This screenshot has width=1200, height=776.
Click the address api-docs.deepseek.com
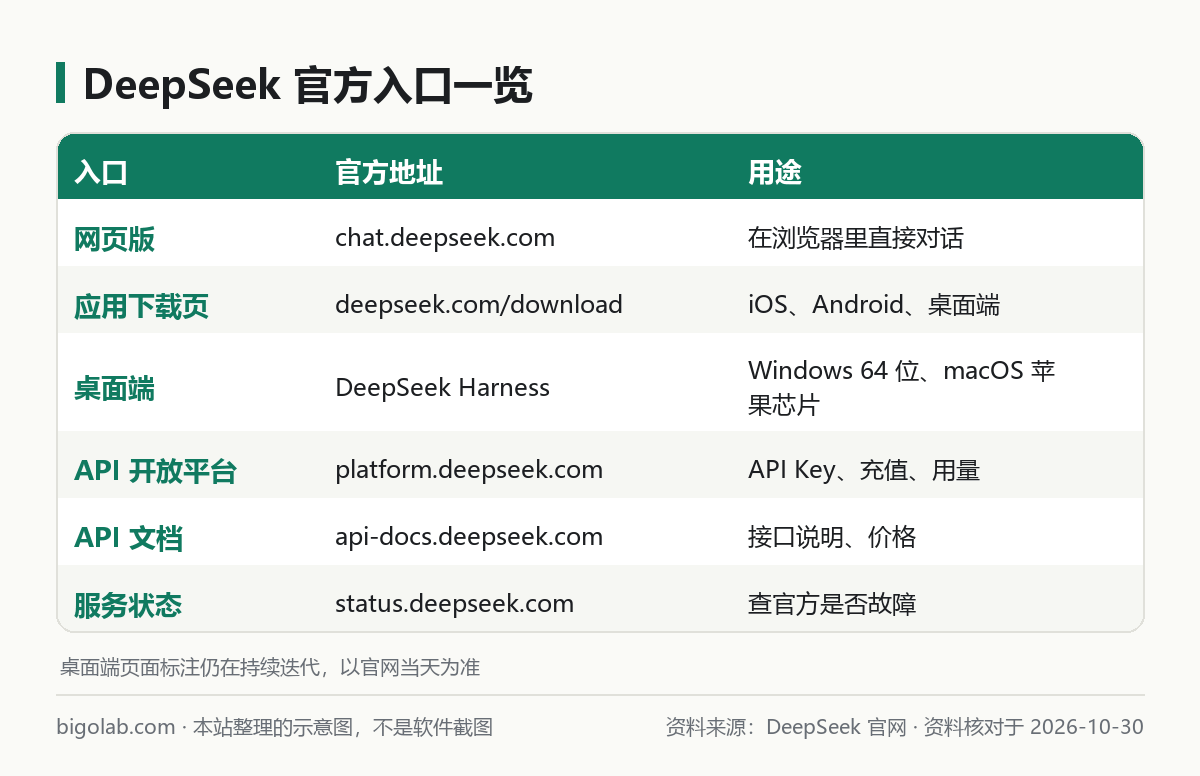469,537
